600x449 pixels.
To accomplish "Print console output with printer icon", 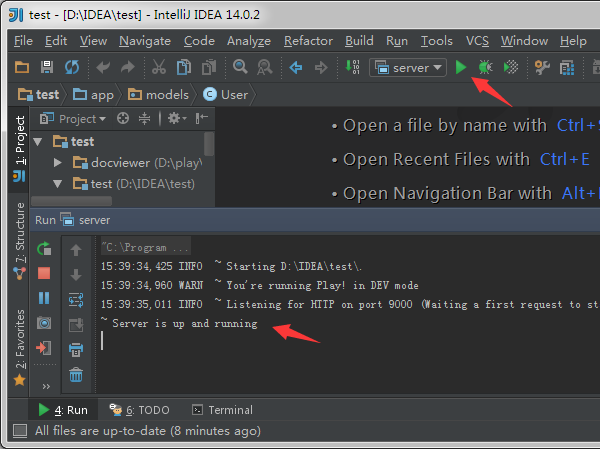I will pos(76,350).
